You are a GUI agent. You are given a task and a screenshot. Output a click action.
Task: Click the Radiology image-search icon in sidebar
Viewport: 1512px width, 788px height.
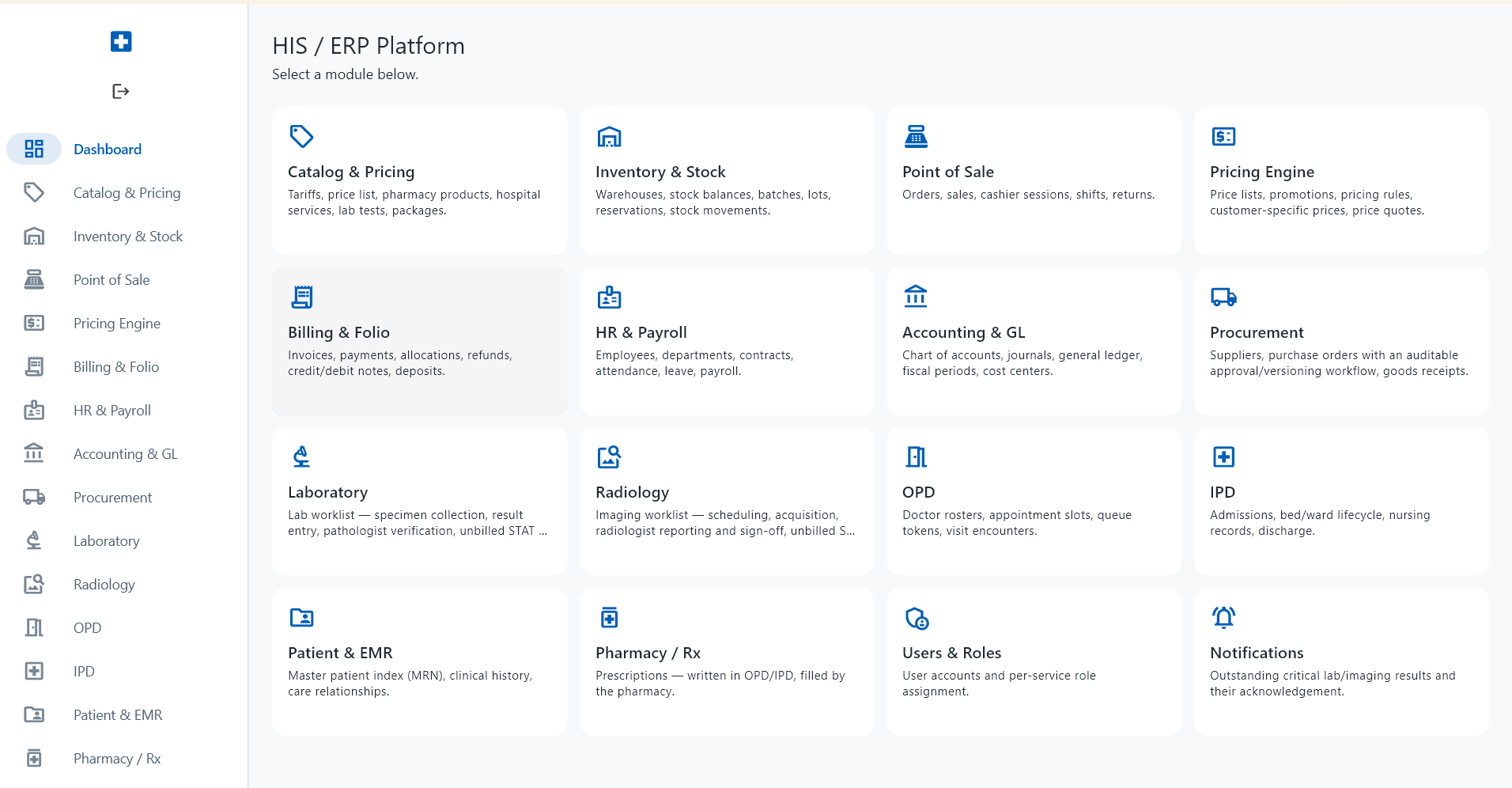pyautogui.click(x=34, y=584)
